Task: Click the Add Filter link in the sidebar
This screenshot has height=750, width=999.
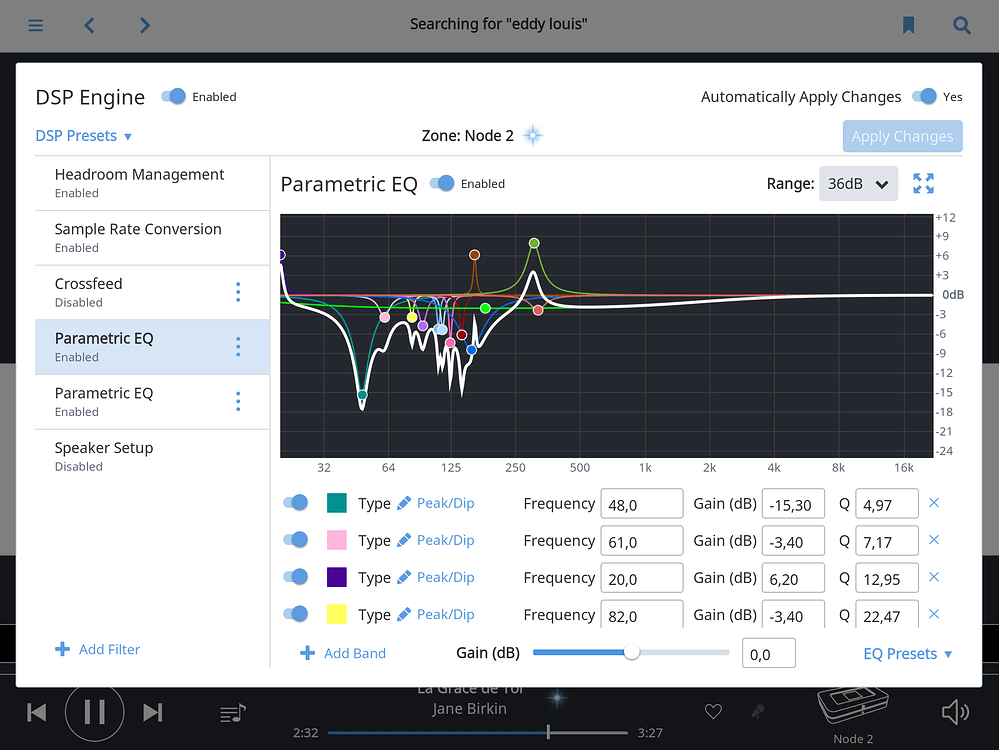Action: [x=97, y=649]
